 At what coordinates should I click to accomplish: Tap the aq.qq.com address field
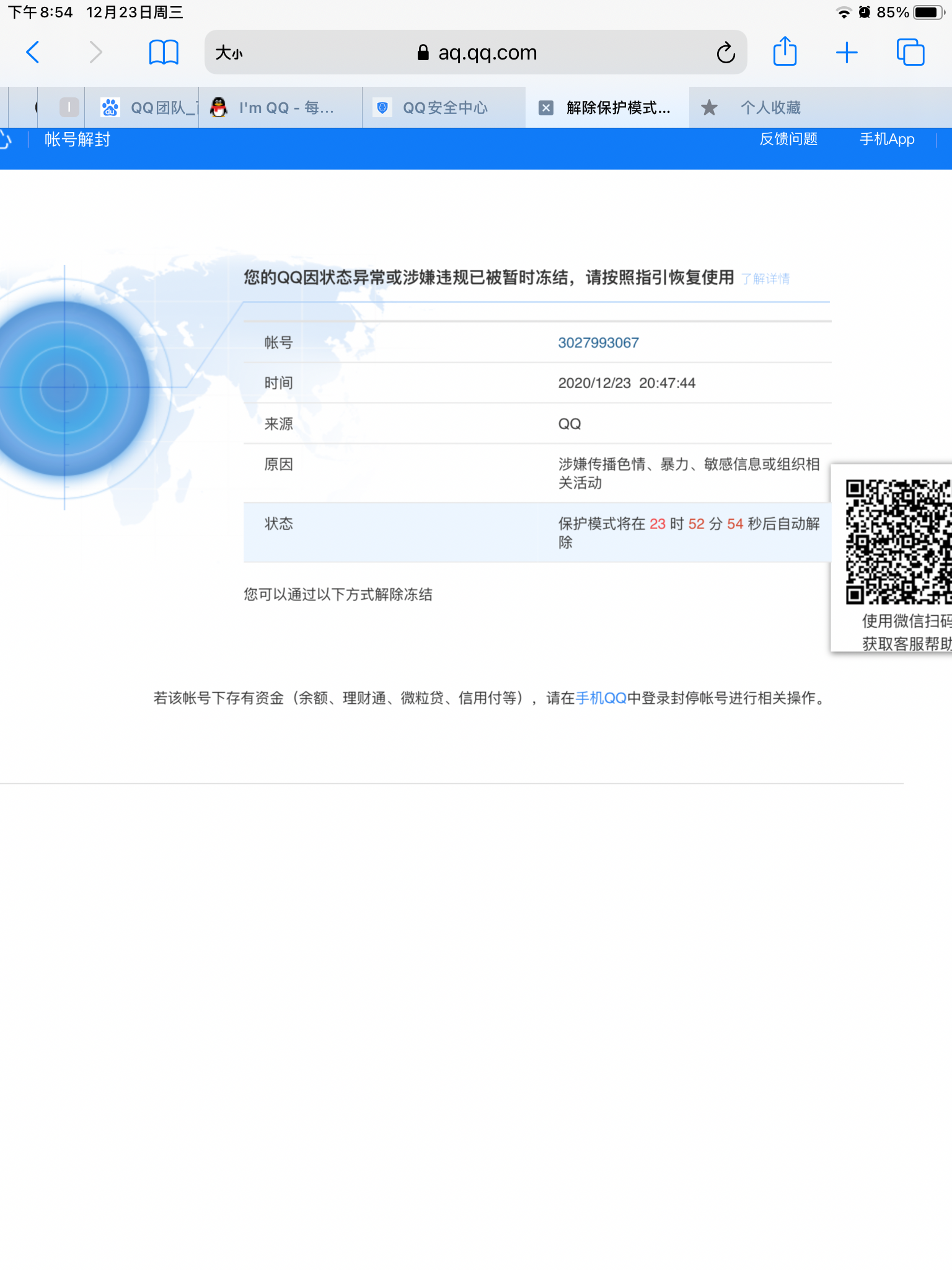tap(476, 53)
